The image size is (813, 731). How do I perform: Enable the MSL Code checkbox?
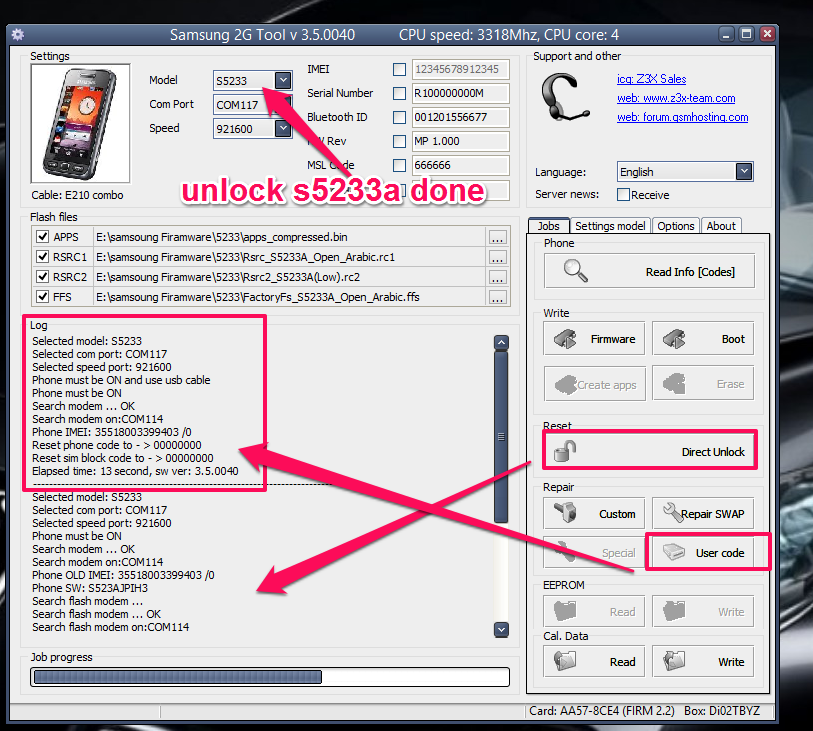[x=399, y=165]
